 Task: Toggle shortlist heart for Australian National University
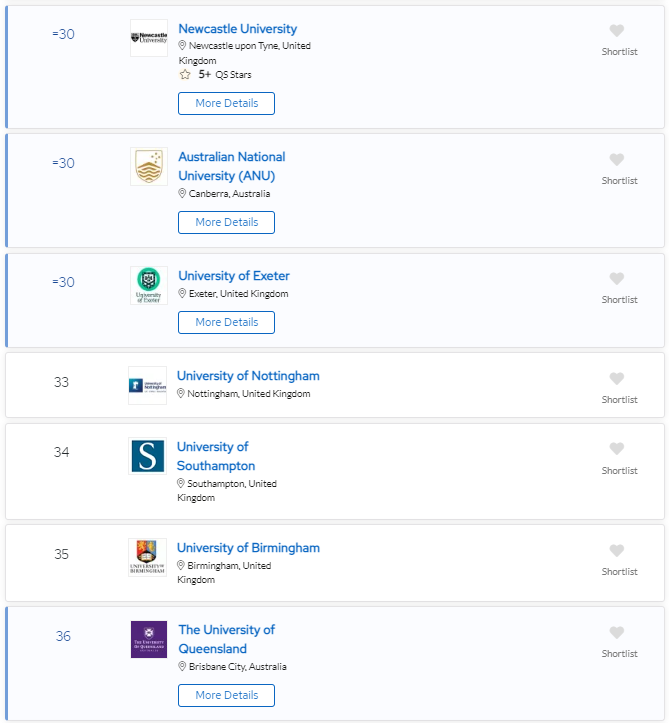click(x=617, y=160)
